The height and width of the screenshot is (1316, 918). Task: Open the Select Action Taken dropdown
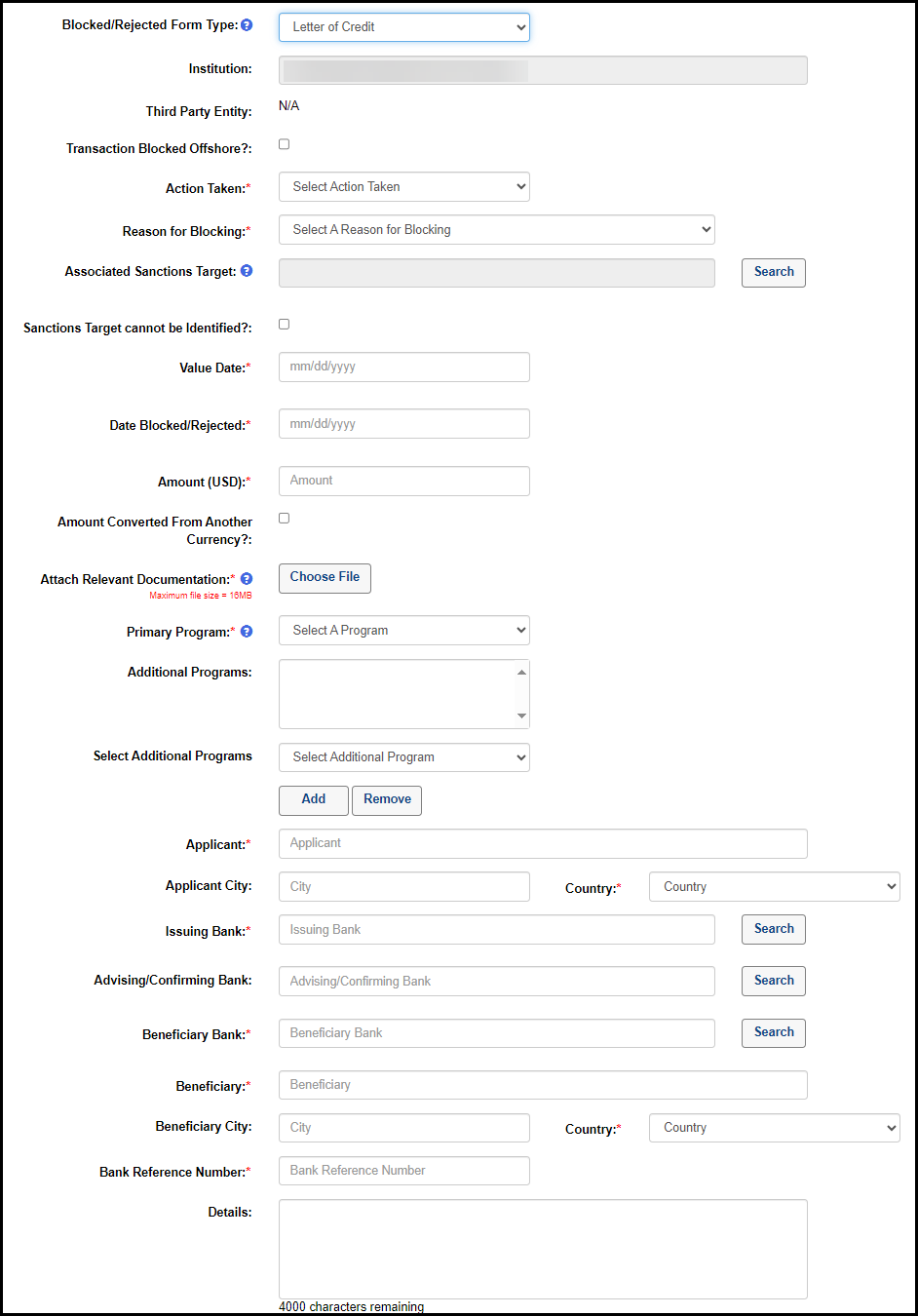pyautogui.click(x=403, y=187)
